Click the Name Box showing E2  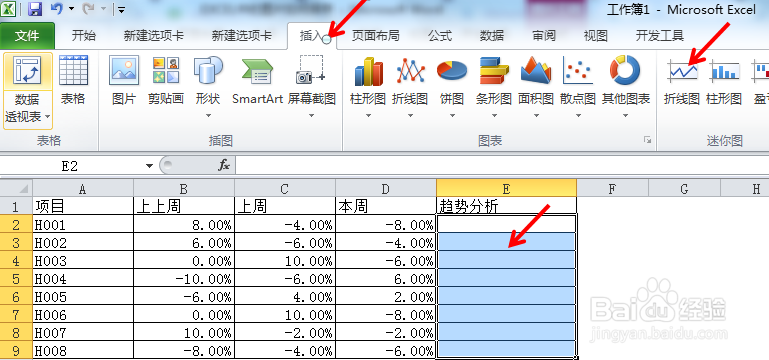click(x=70, y=166)
